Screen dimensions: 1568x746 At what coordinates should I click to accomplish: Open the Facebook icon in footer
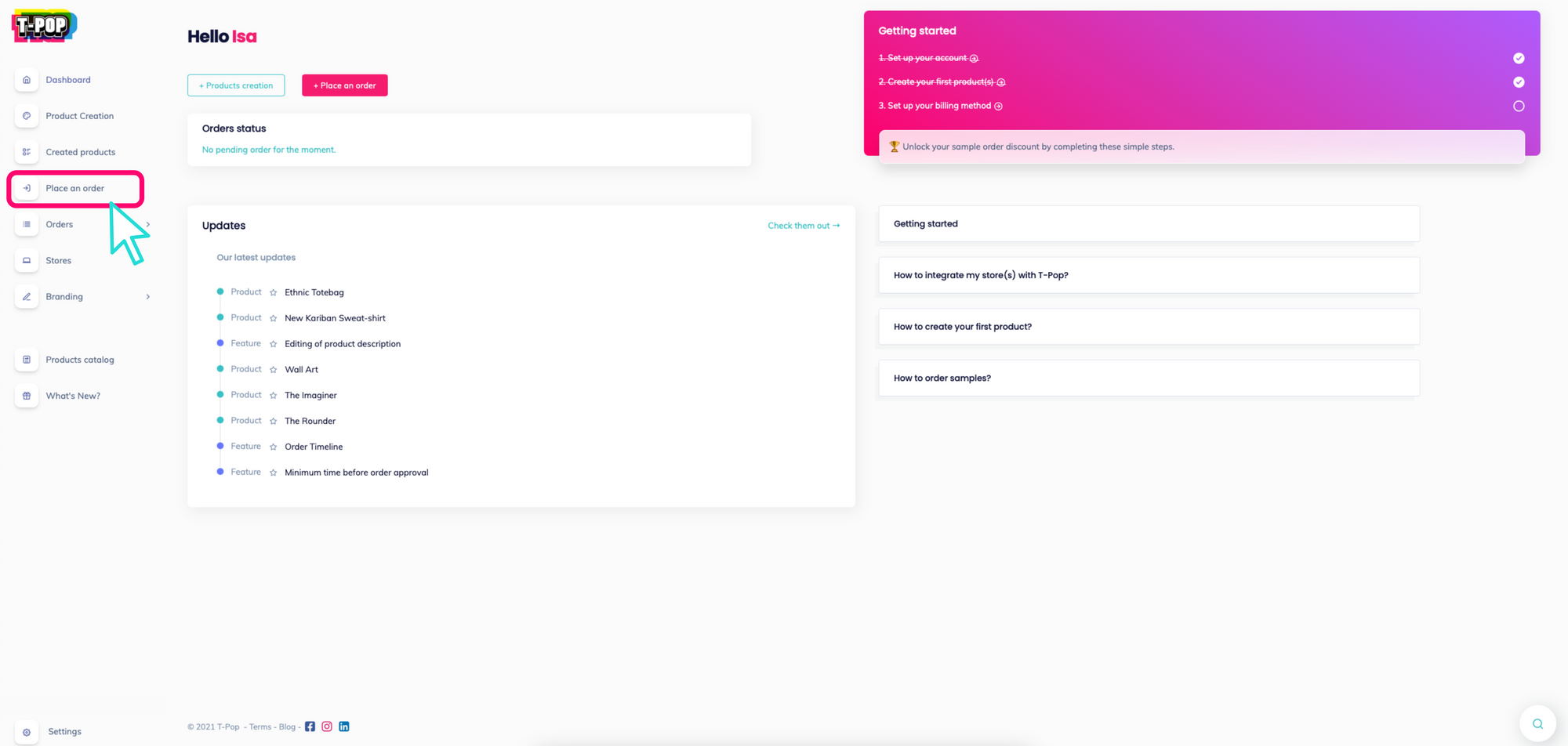(310, 726)
